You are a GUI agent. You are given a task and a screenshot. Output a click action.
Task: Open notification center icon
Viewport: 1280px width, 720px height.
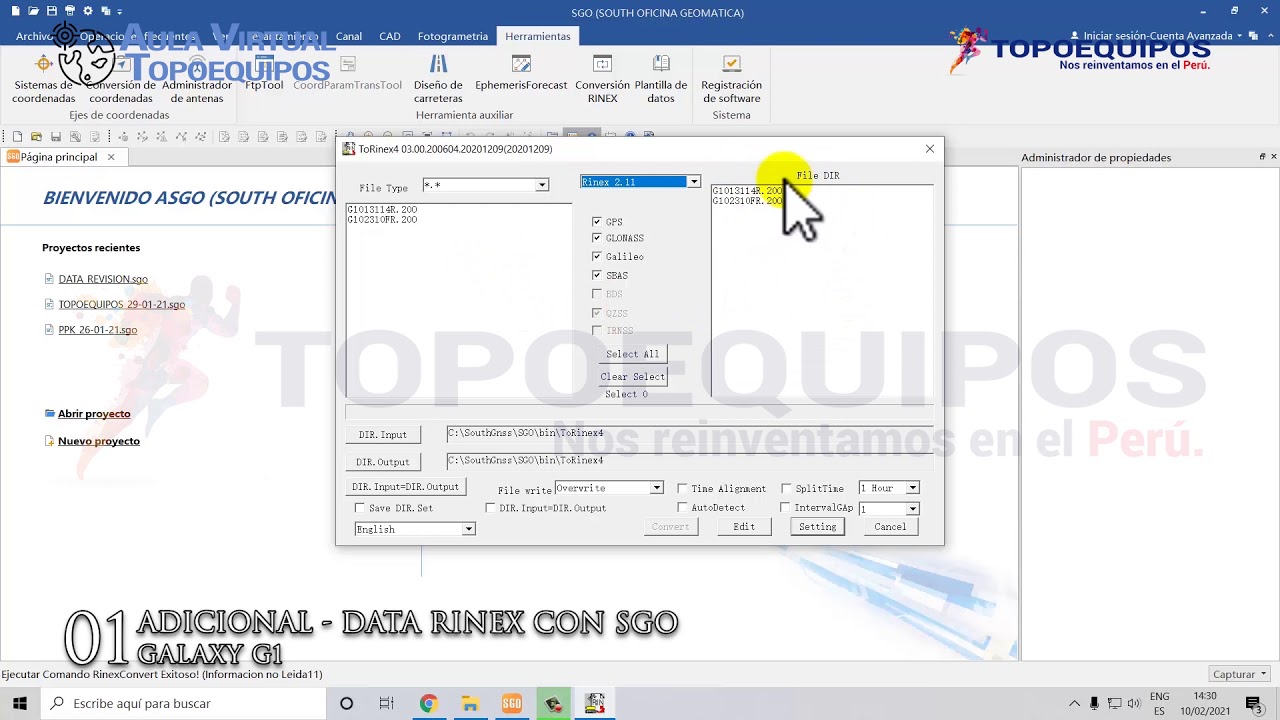pyautogui.click(x=1253, y=703)
